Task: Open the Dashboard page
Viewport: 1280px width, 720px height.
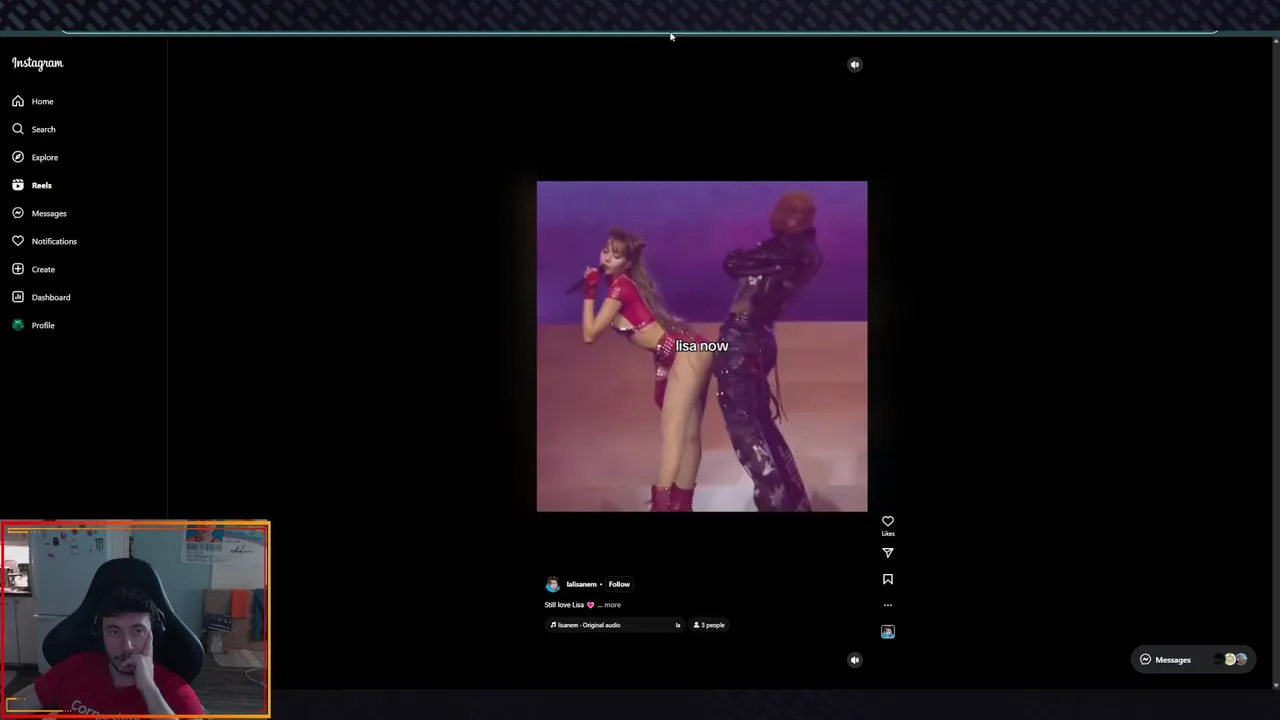Action: click(41, 297)
